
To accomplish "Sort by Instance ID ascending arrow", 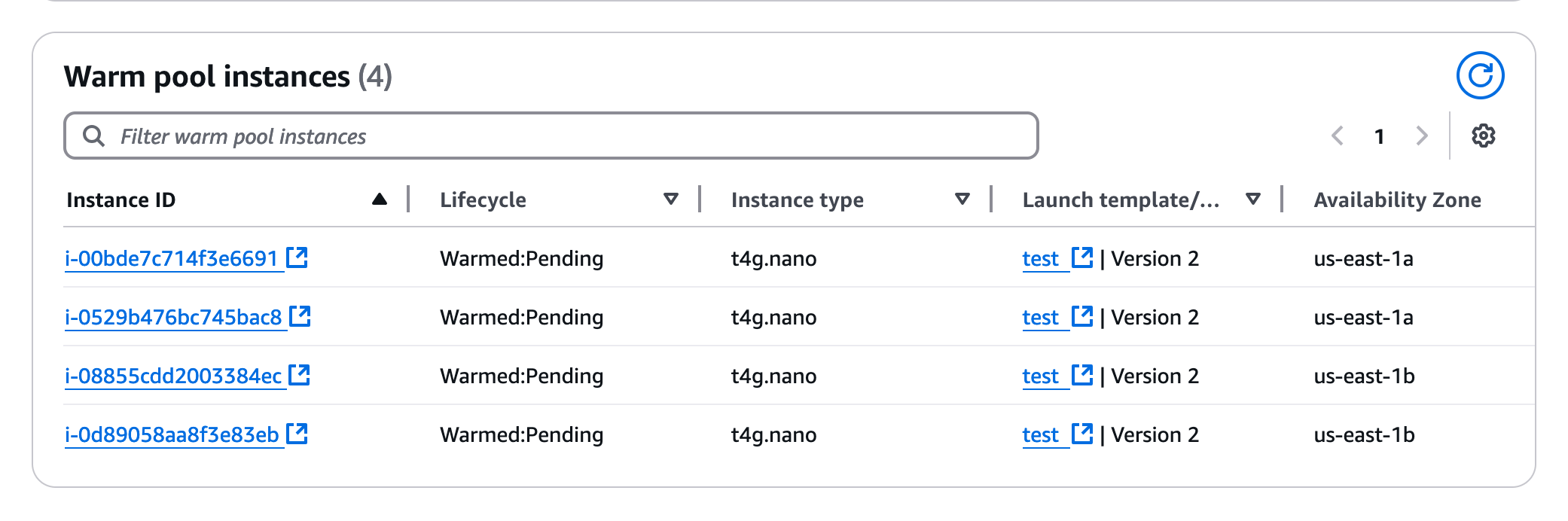I will coord(380,200).
